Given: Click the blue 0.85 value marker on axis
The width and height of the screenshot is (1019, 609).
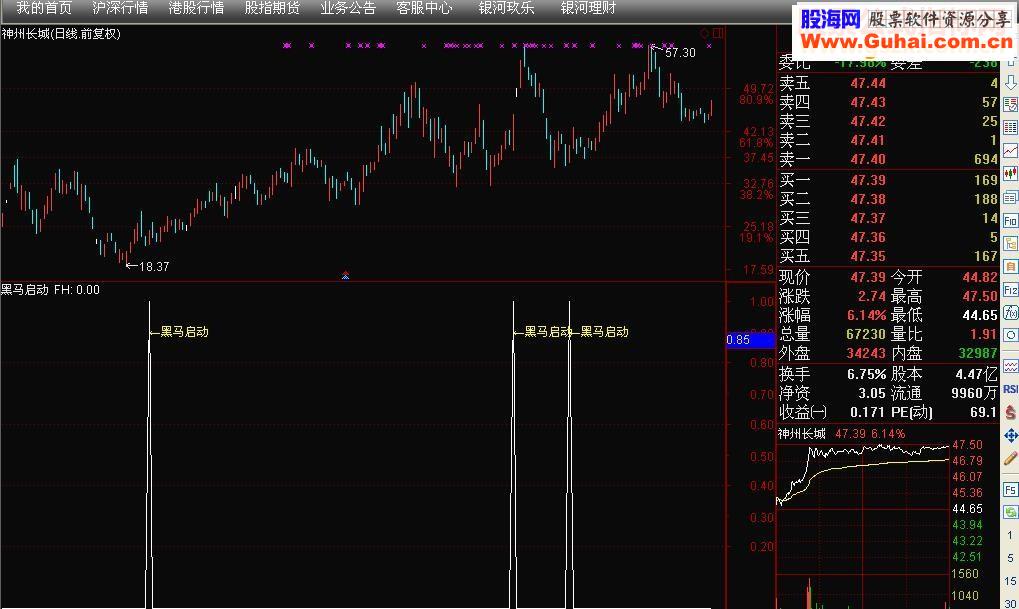Looking at the screenshot, I should pyautogui.click(x=751, y=340).
